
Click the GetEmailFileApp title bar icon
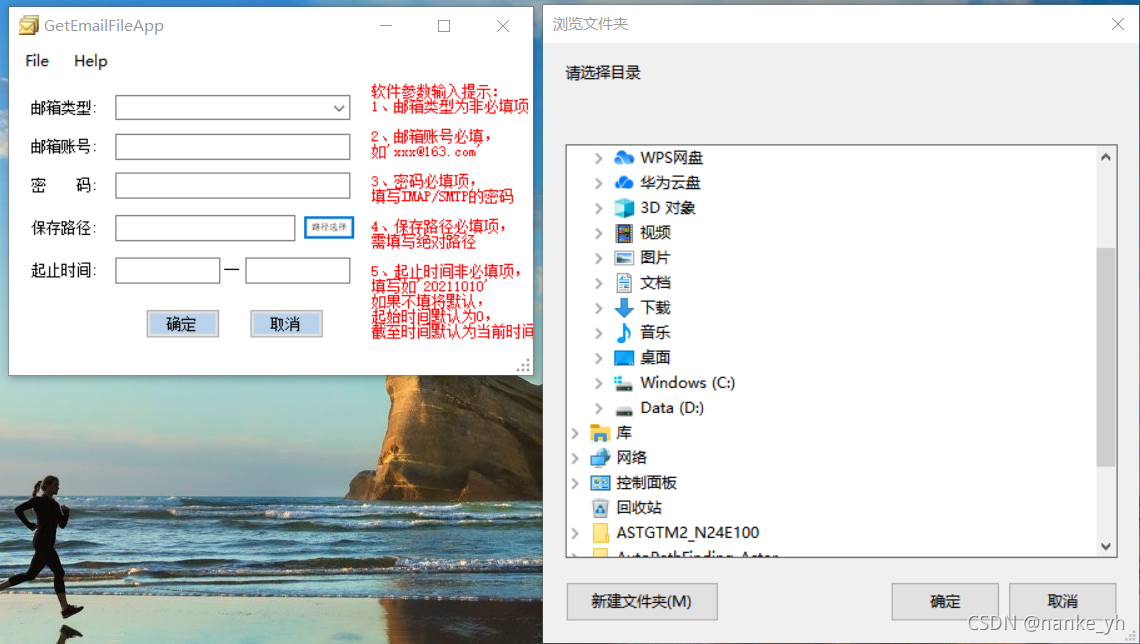pos(28,25)
